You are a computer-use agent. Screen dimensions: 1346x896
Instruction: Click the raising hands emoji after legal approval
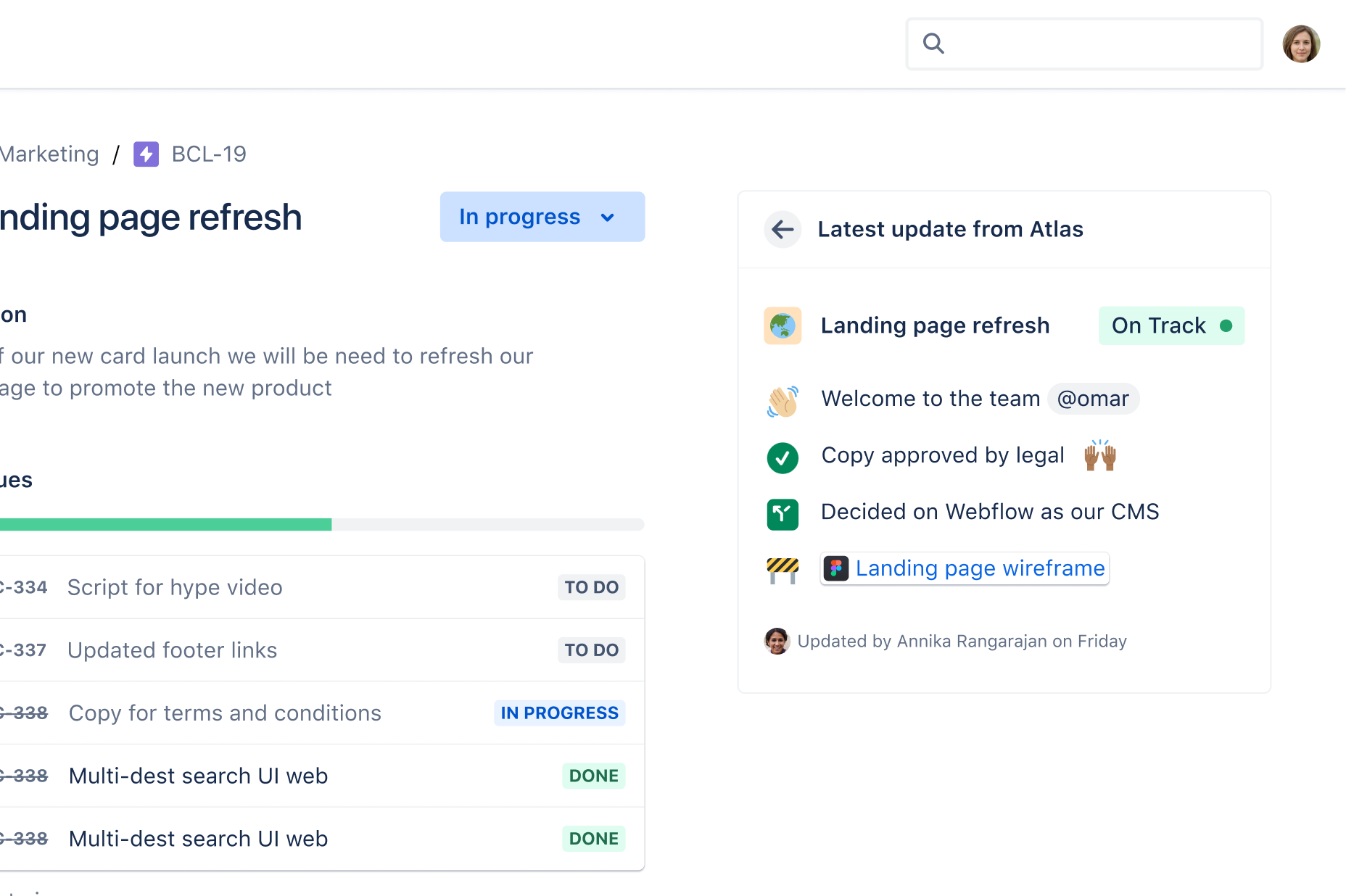[1100, 455]
